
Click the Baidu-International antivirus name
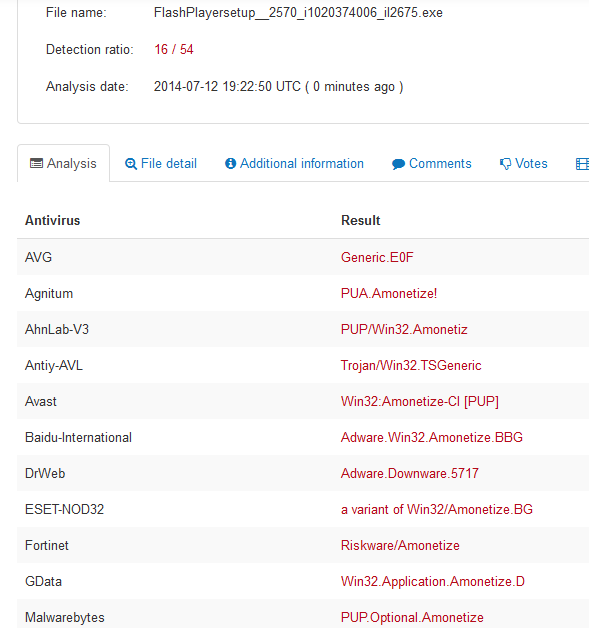(78, 437)
